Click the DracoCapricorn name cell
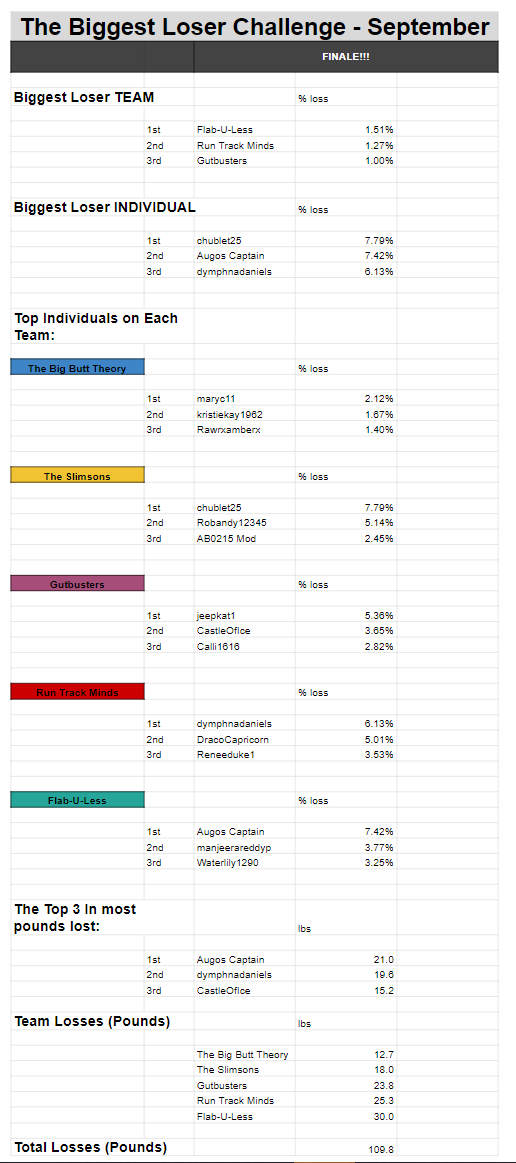516x1163 pixels. [x=245, y=739]
